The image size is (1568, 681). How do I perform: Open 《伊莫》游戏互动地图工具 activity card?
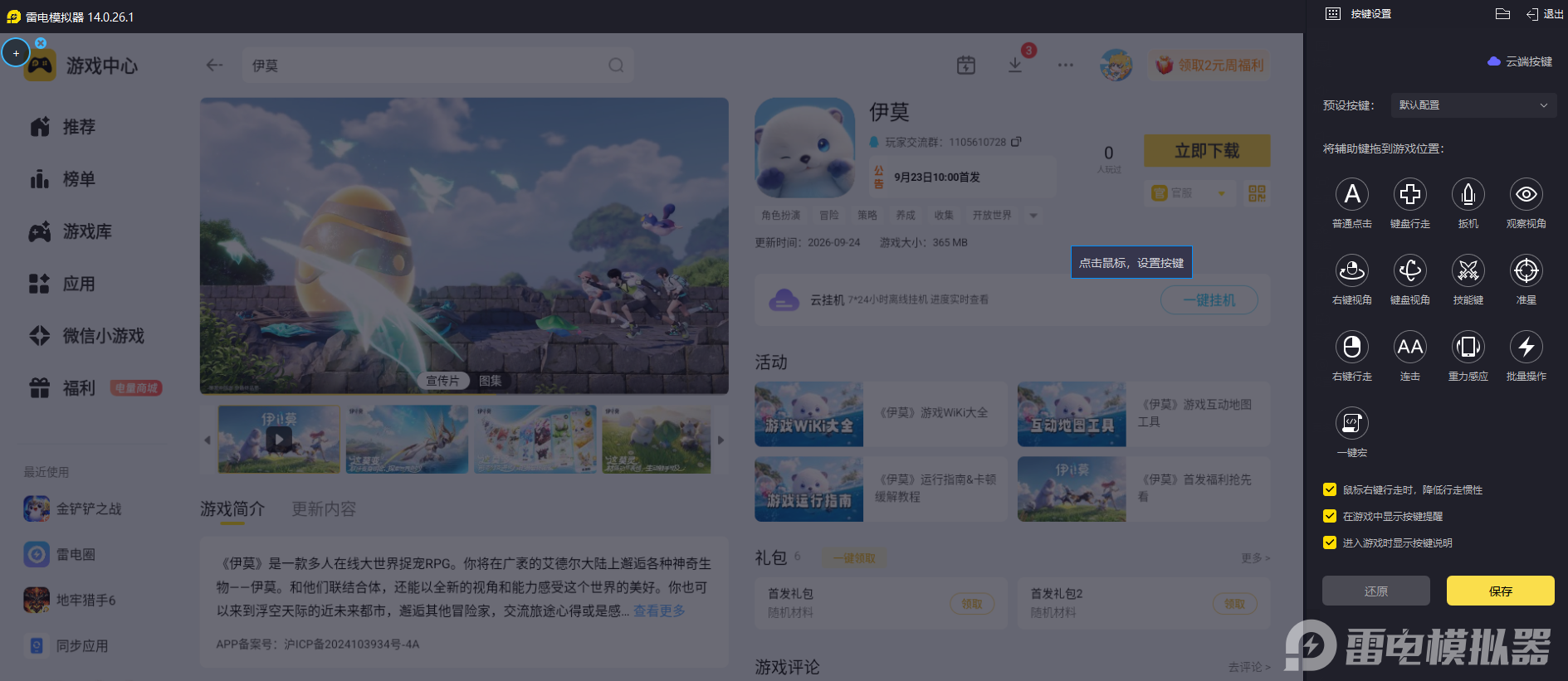(x=1144, y=414)
